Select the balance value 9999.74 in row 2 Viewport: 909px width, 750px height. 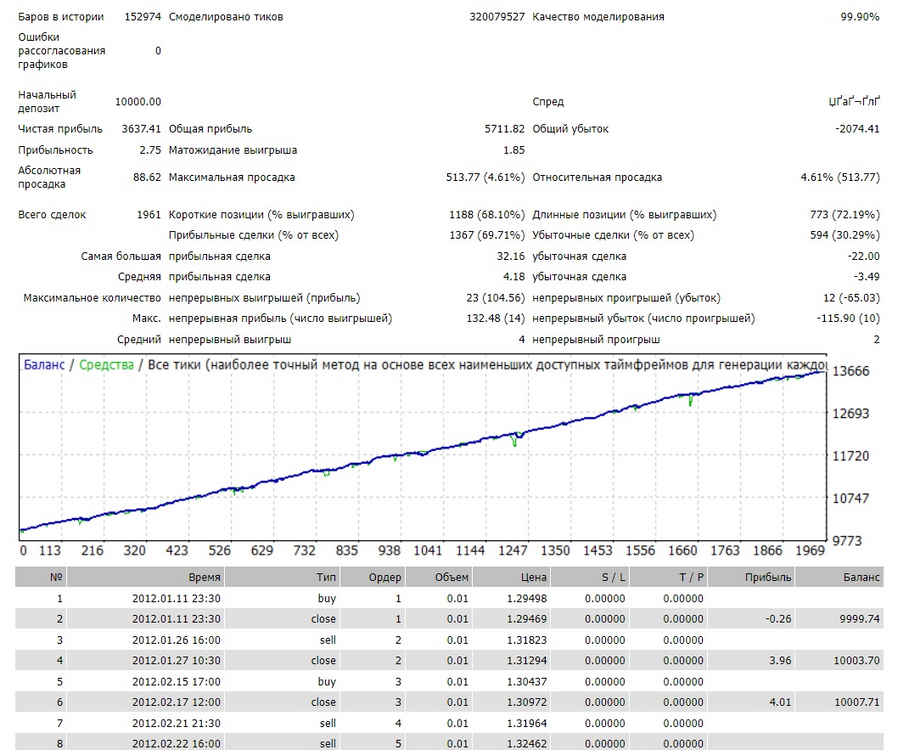(859, 619)
